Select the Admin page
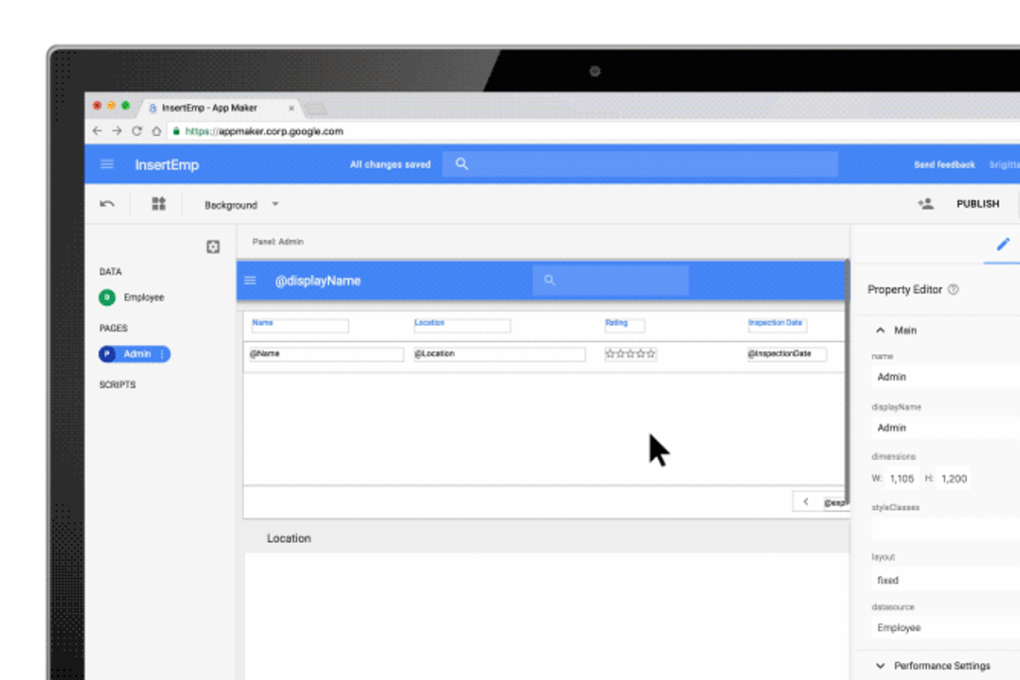Image resolution: width=1020 pixels, height=680 pixels. [x=134, y=354]
